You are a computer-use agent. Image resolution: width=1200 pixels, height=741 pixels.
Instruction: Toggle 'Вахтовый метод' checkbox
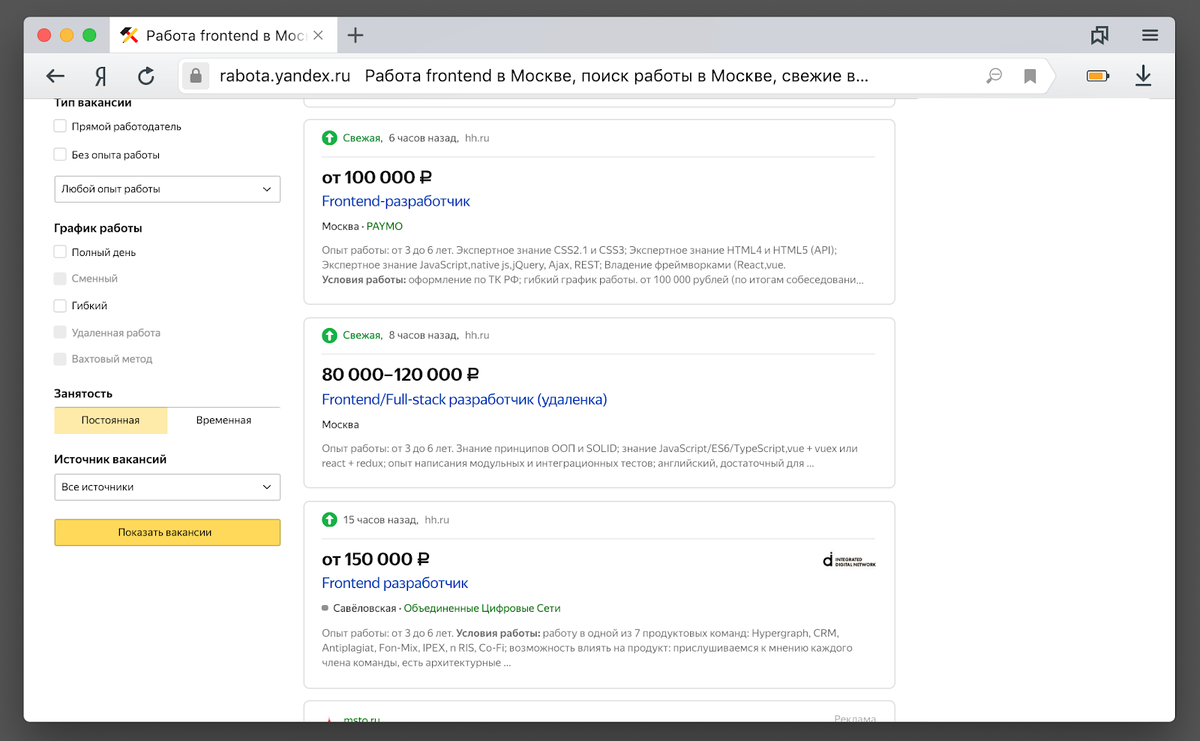(60, 359)
